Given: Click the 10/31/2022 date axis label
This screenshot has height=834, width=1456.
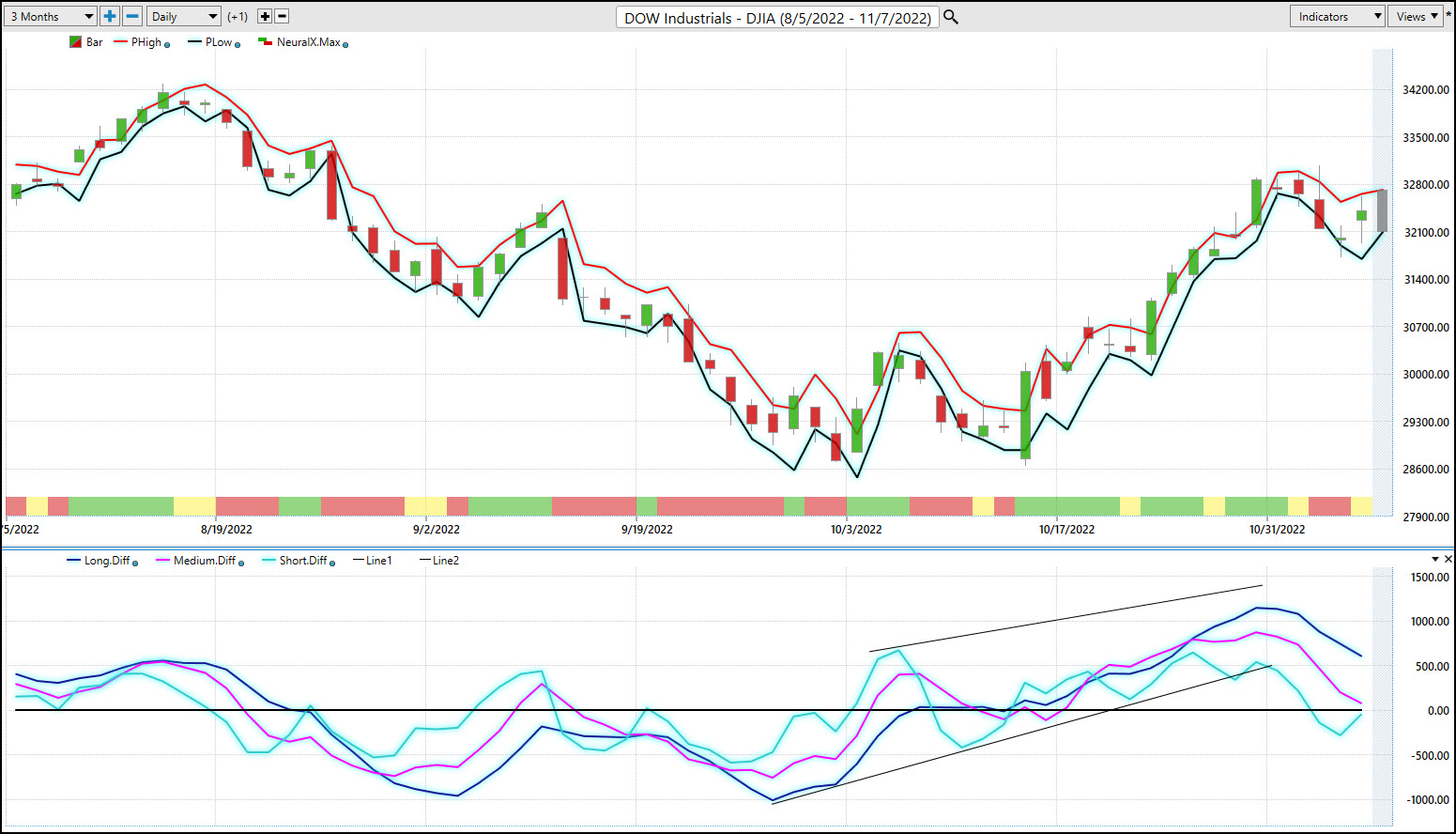Looking at the screenshot, I should coord(1277,530).
